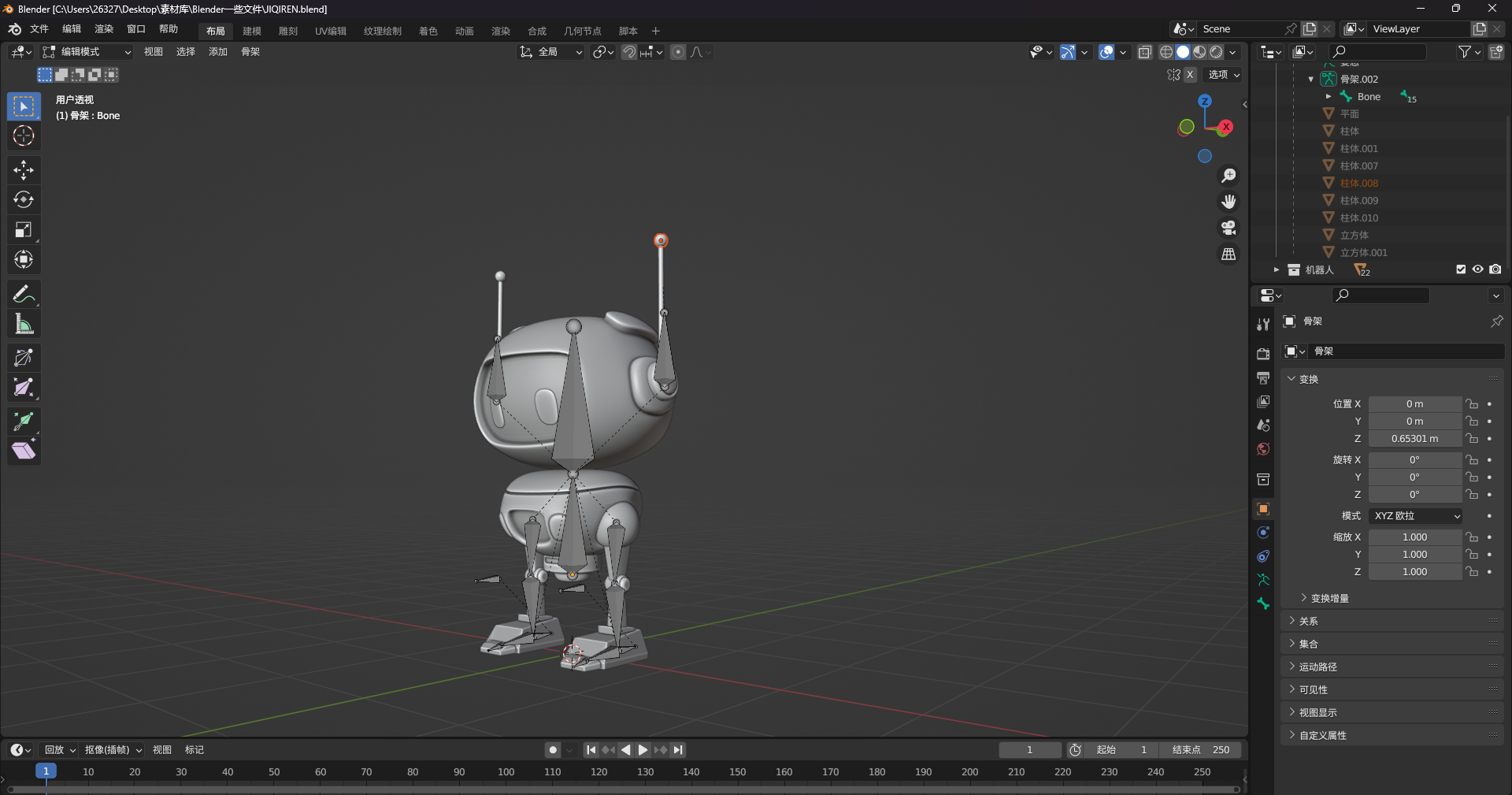1512x795 pixels.
Task: Toggle X-axis mirror button
Action: point(1190,75)
